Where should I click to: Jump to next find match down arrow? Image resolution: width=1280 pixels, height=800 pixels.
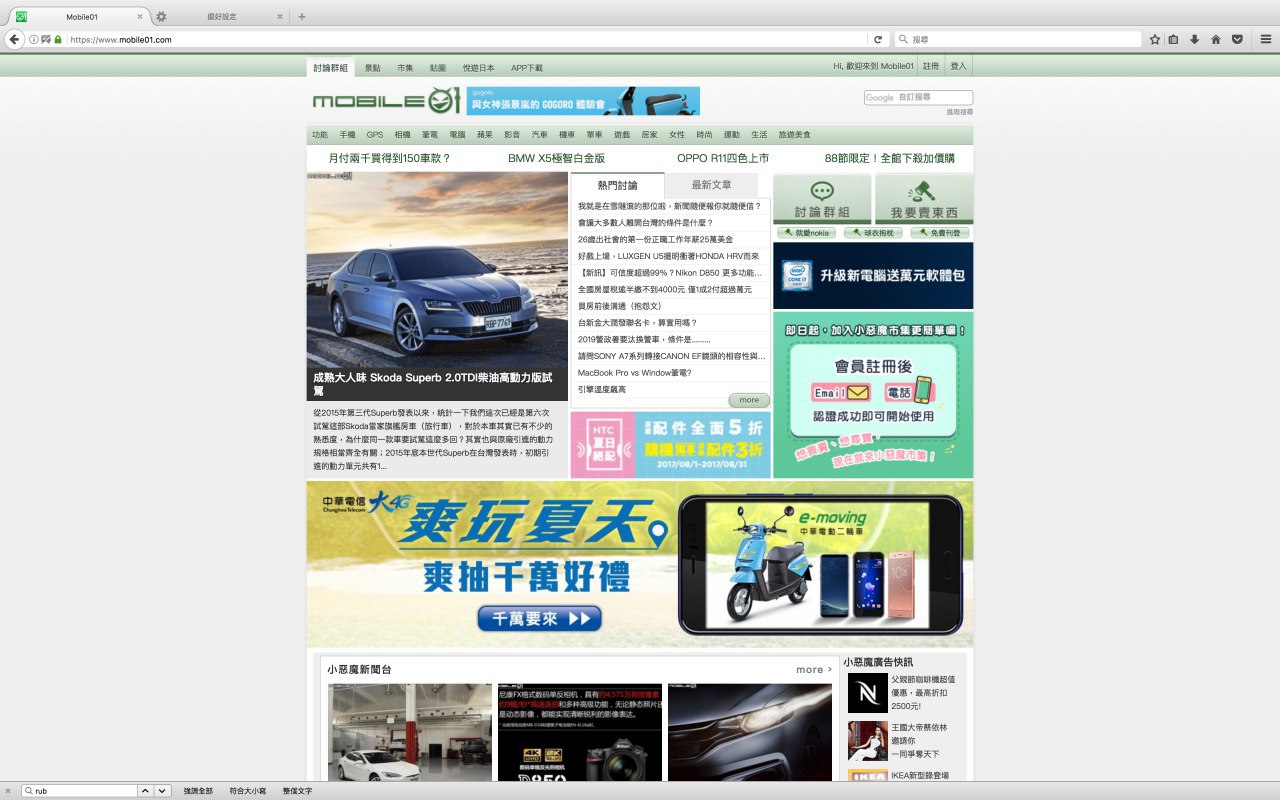tap(163, 790)
